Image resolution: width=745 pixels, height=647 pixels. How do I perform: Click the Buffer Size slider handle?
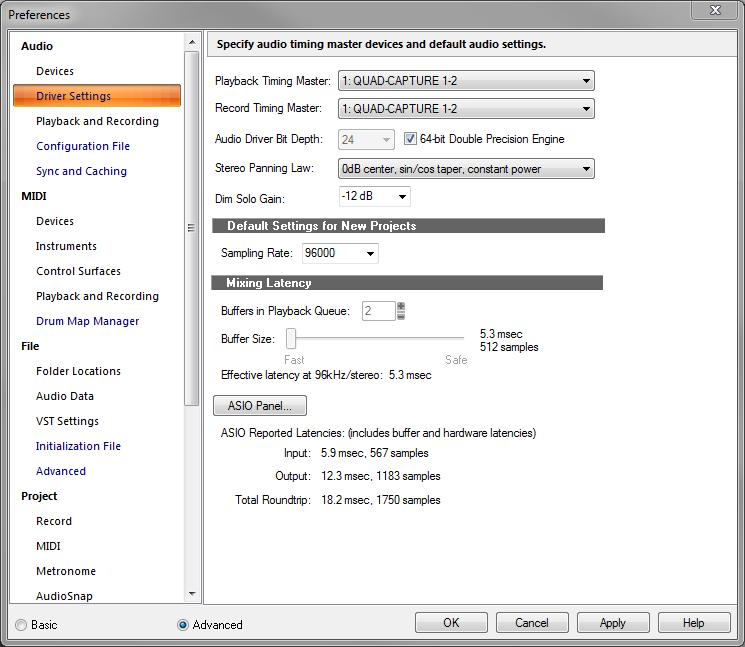pos(292,339)
